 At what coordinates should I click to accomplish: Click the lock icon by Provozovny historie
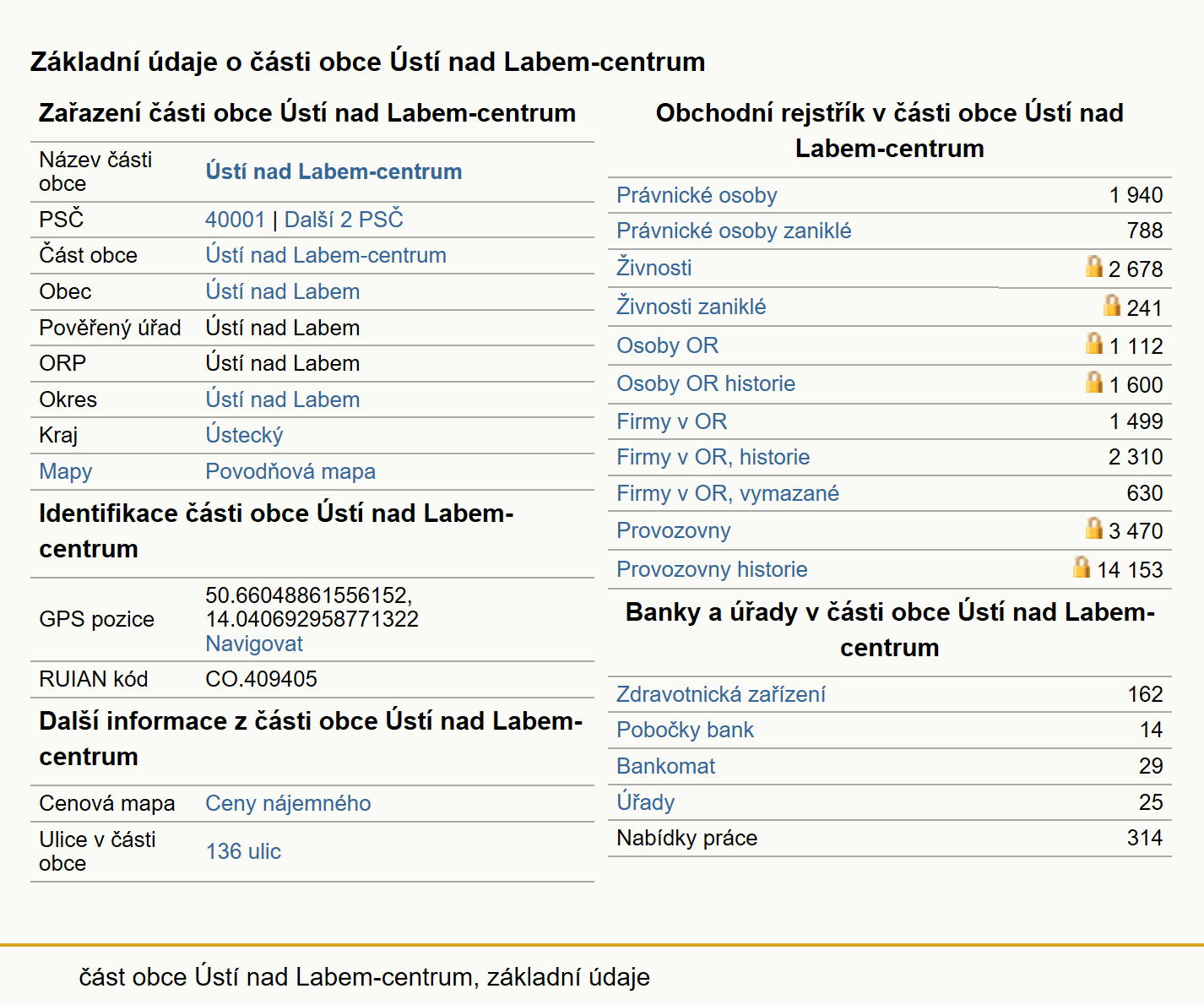tap(1082, 567)
